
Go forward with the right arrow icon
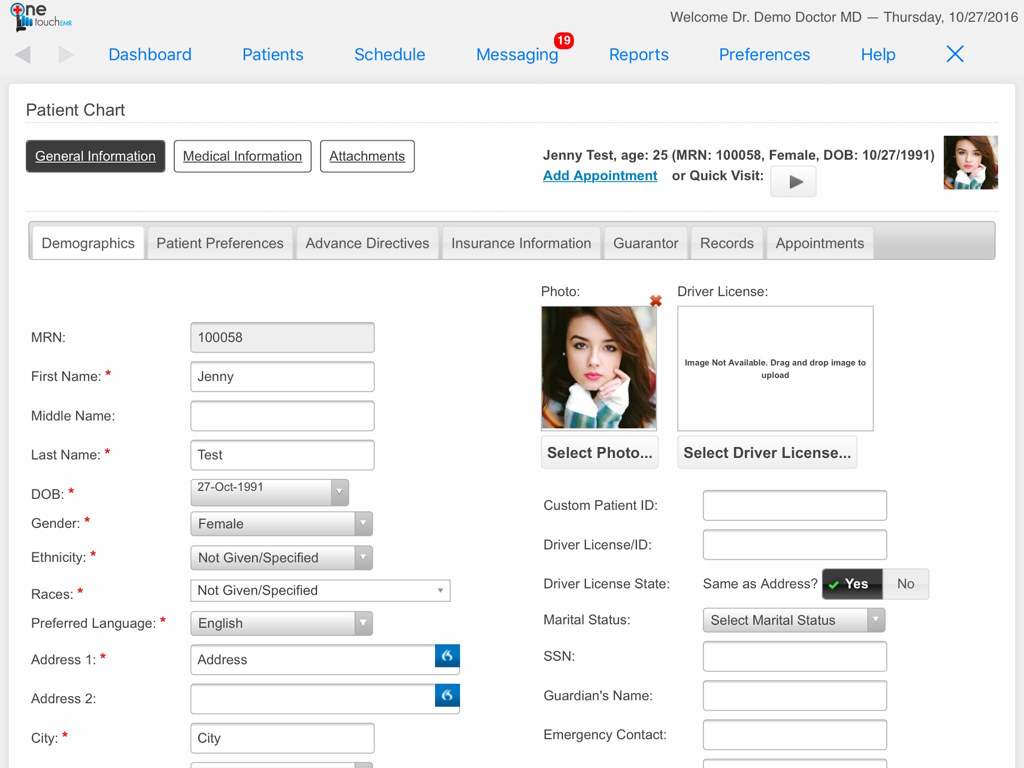coord(66,55)
